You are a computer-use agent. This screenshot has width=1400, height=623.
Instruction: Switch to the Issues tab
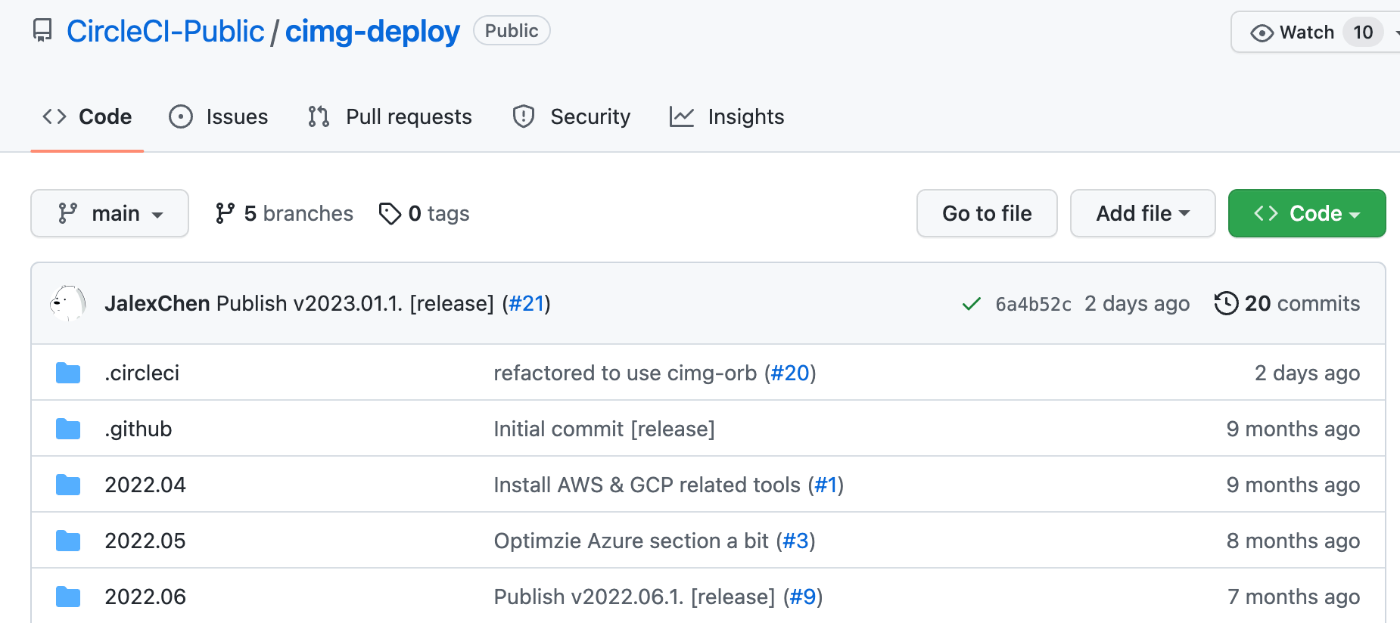[218, 116]
